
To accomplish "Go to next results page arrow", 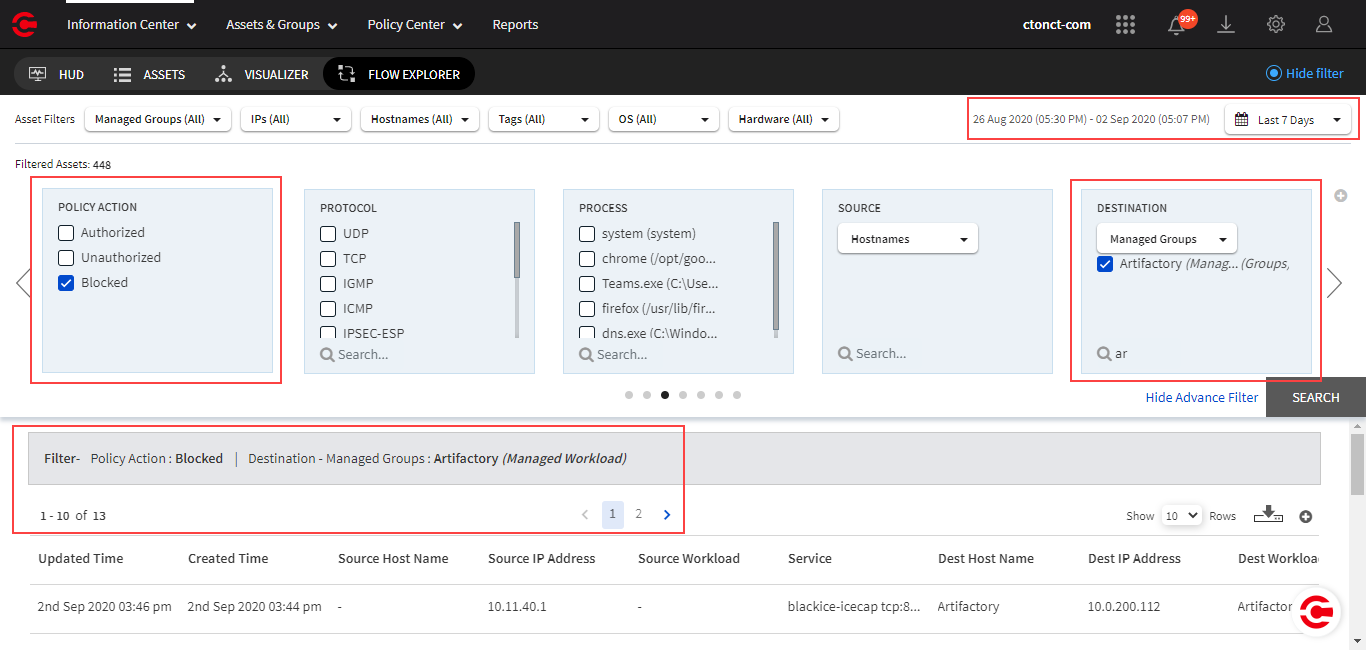I will click(667, 515).
